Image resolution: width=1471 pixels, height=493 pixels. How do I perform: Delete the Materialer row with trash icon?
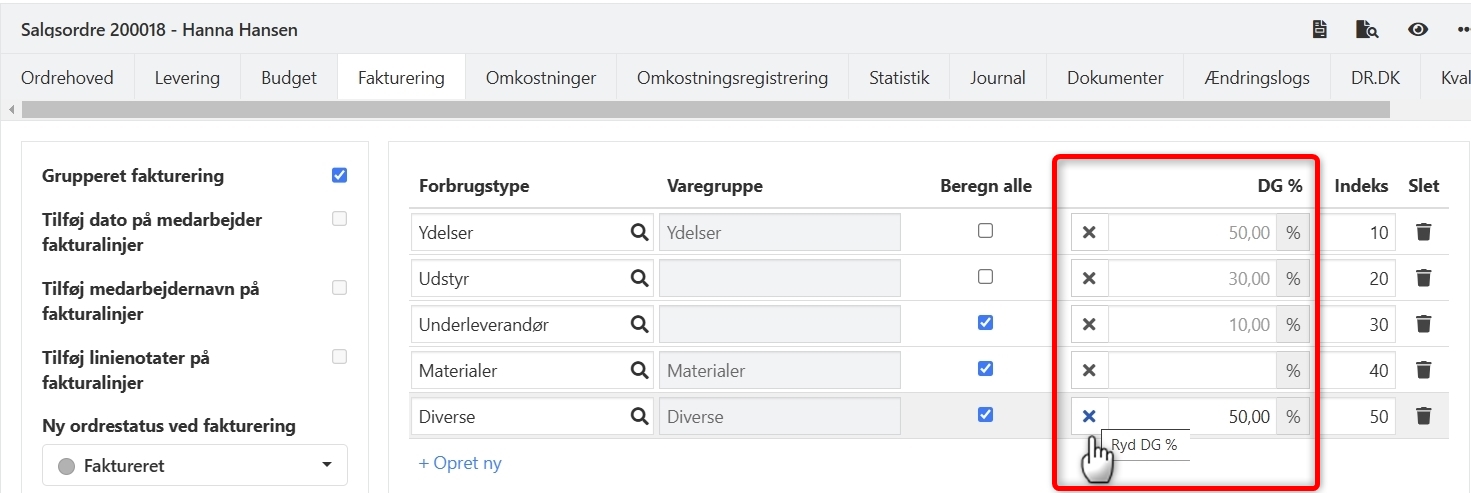click(1424, 370)
